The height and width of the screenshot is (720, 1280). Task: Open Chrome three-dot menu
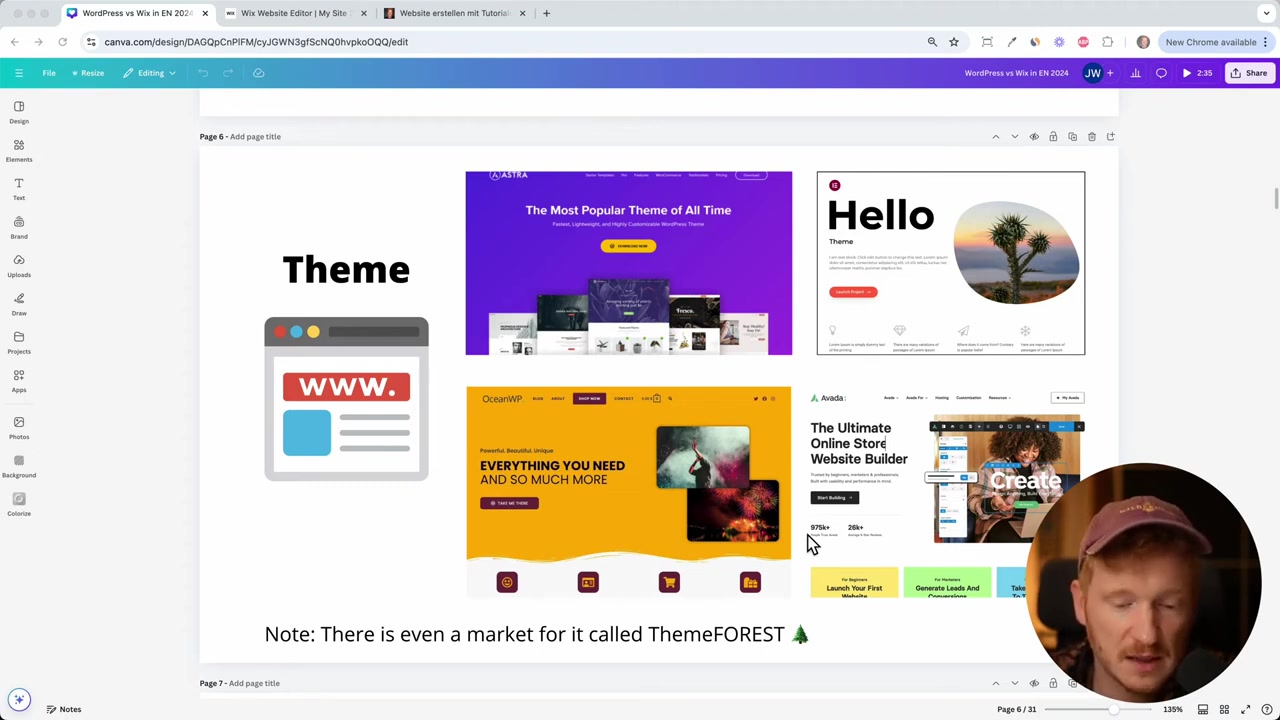(x=1266, y=42)
